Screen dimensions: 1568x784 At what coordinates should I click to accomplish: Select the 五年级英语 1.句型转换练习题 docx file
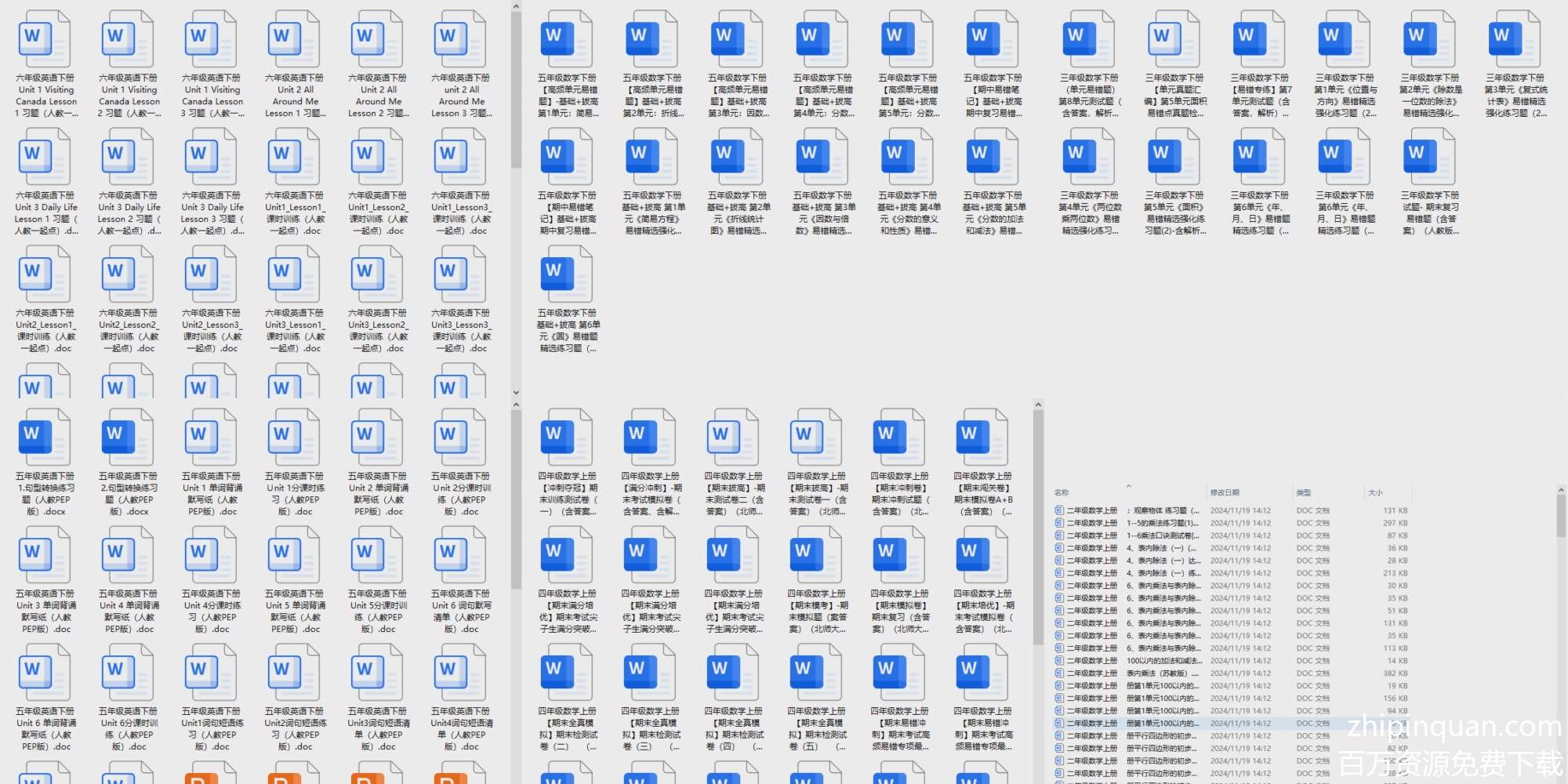pyautogui.click(x=45, y=437)
